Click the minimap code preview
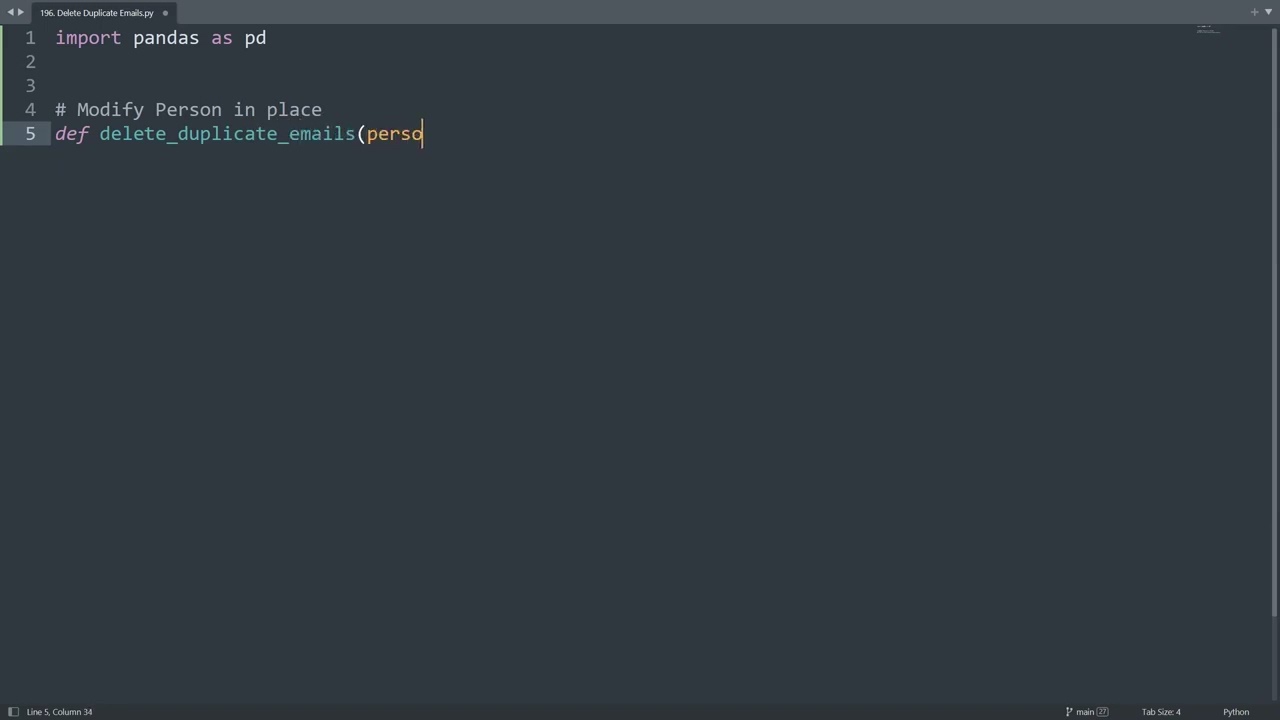This screenshot has width=1280, height=720. pos(1207,31)
